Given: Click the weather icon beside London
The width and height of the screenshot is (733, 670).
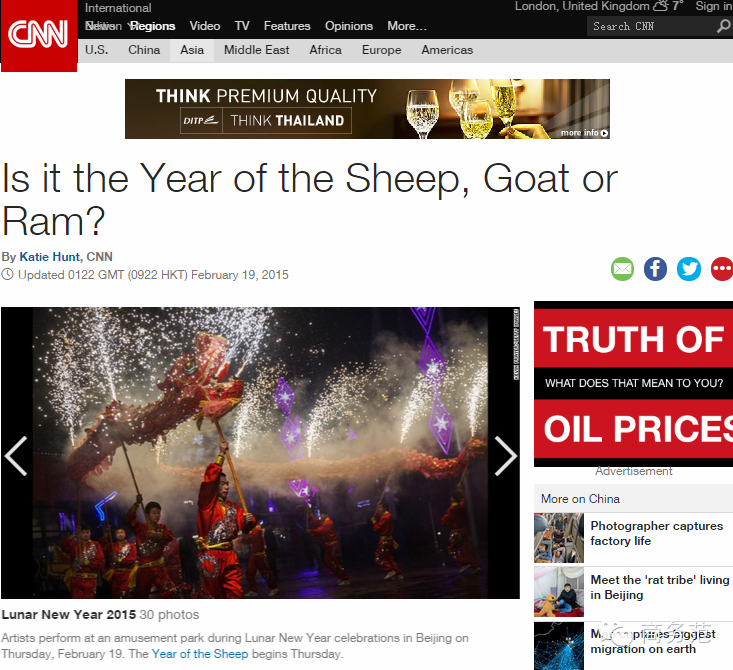Looking at the screenshot, I should coord(661,6).
